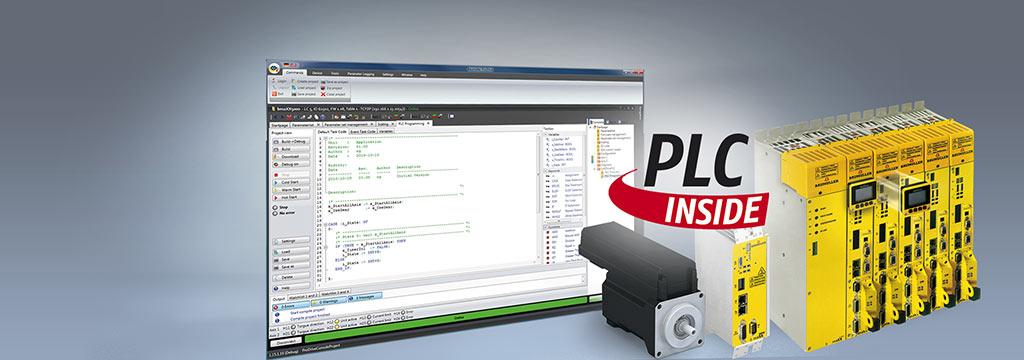Collapse the Keywords section in Toolbox

click(545, 171)
